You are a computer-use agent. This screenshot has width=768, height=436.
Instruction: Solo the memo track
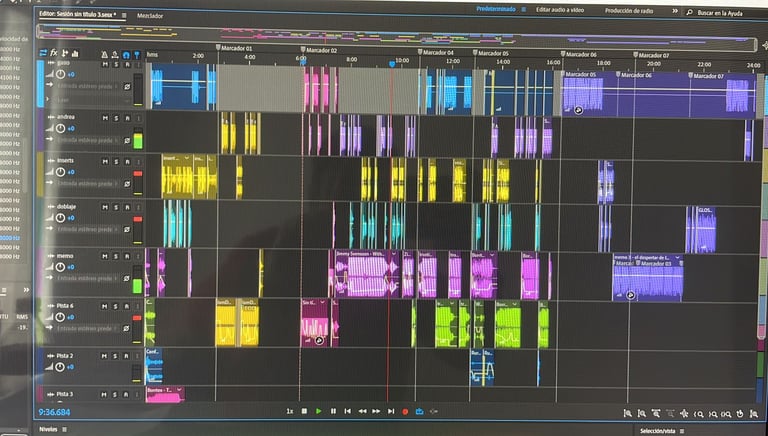click(x=116, y=256)
